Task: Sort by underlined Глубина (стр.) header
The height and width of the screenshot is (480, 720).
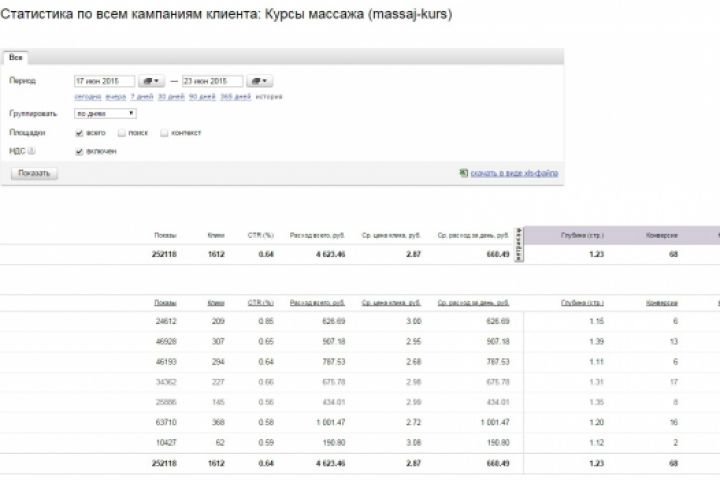Action: (582, 303)
